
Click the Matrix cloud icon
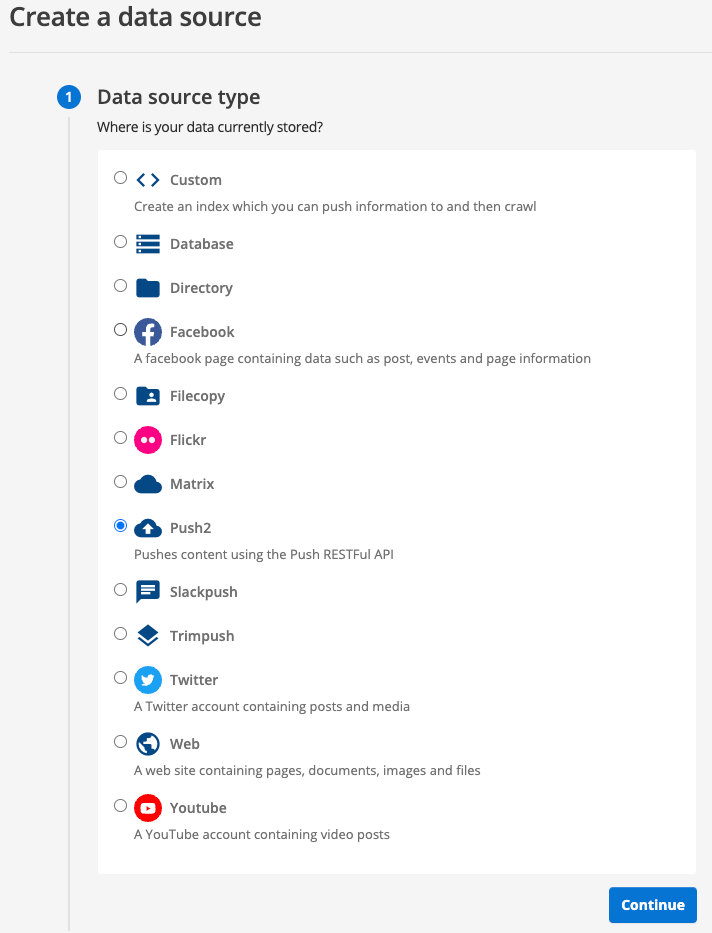click(146, 483)
